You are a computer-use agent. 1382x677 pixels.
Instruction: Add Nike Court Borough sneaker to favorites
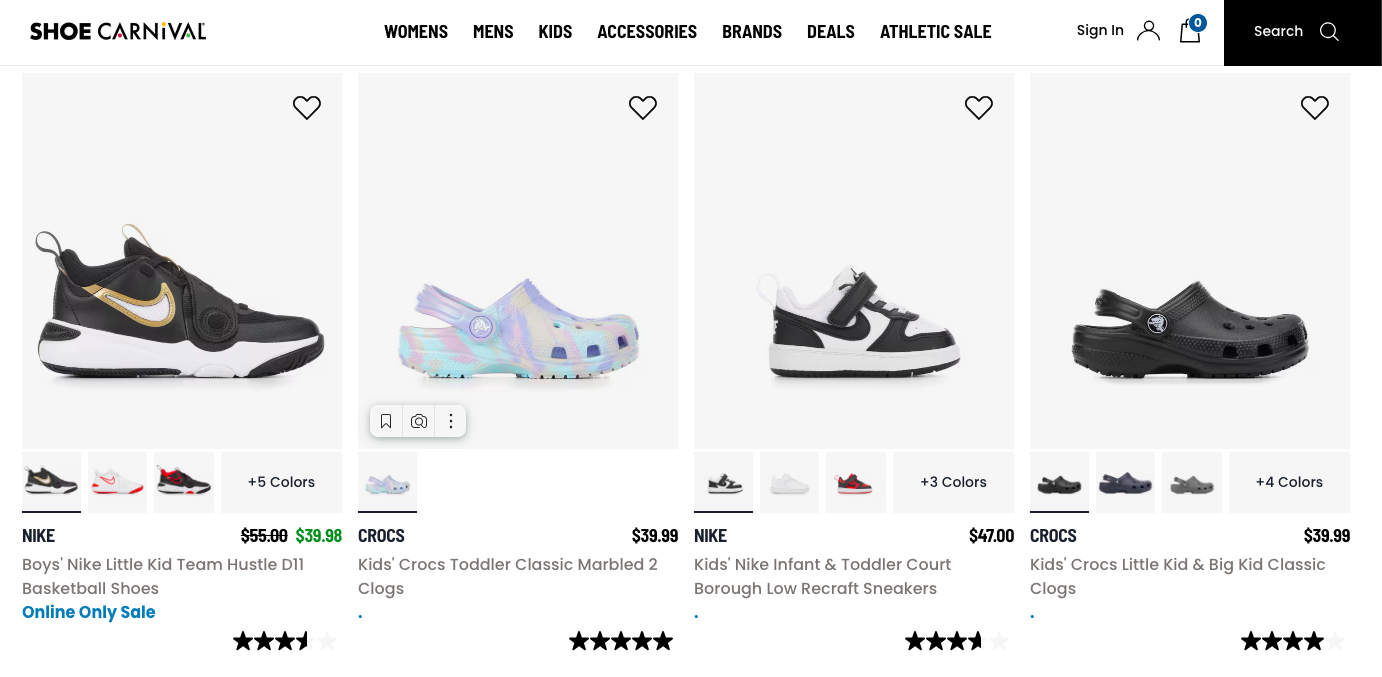979,107
